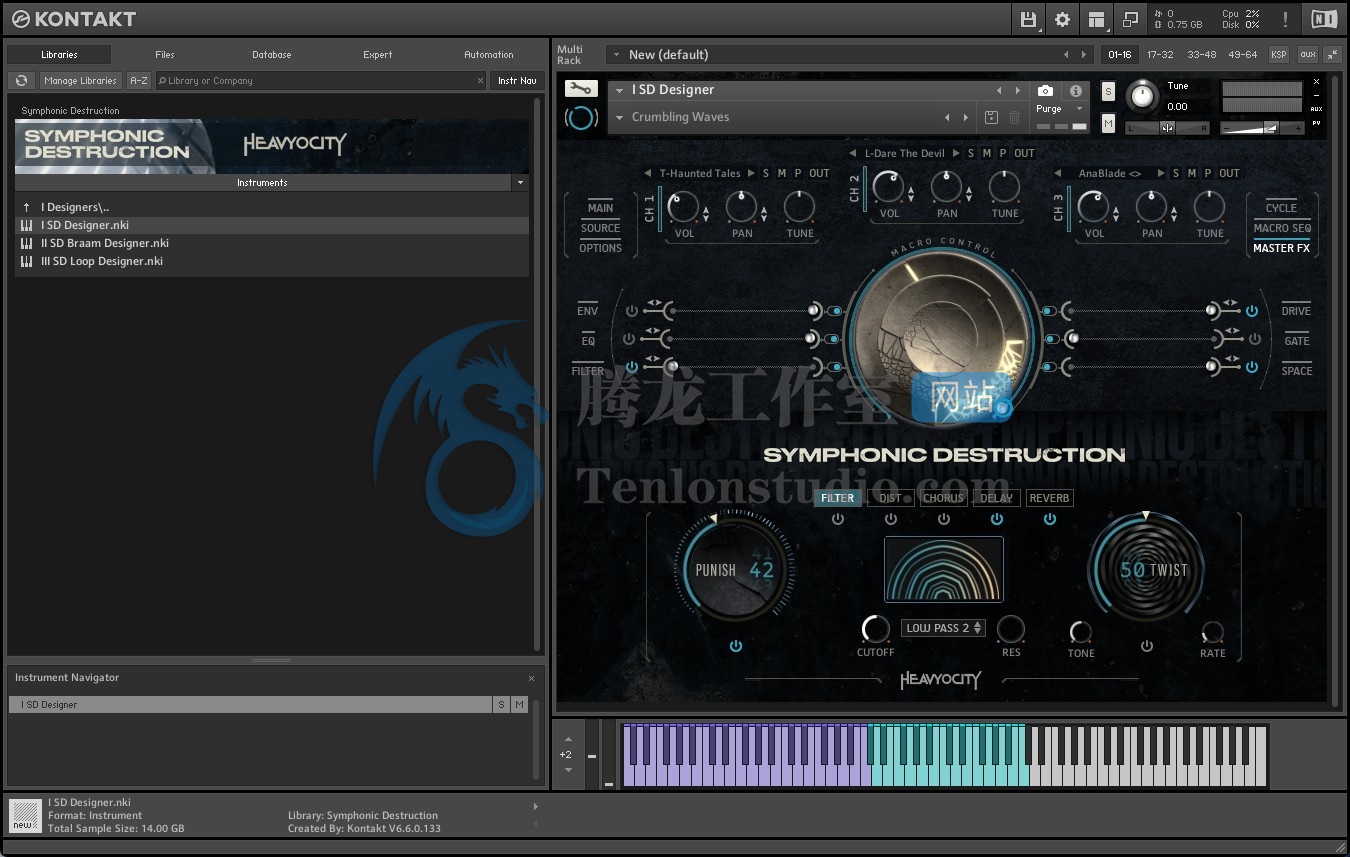Click the Heavyocity logo at panel bottom
The image size is (1350, 857).
(x=941, y=680)
